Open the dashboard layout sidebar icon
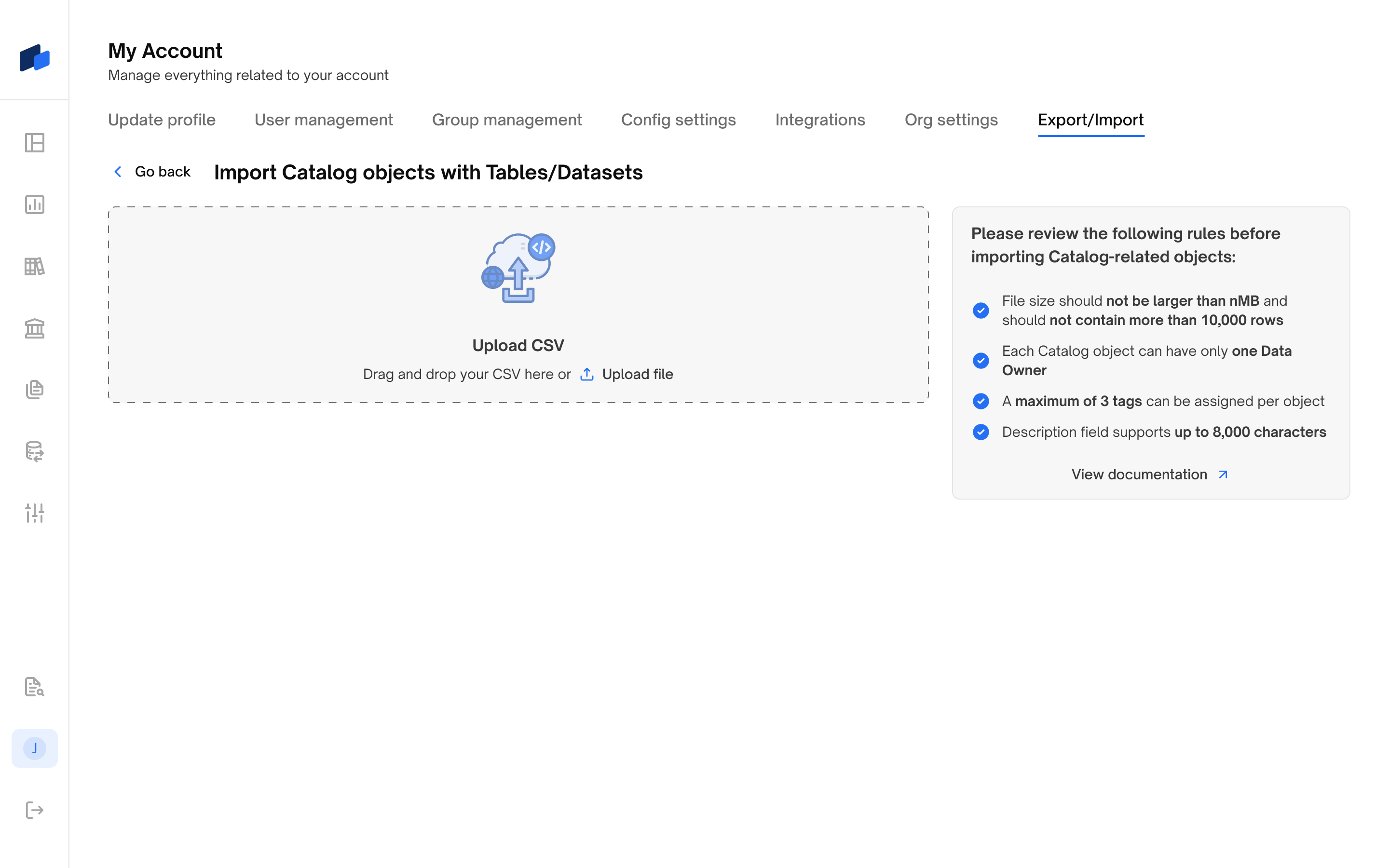Viewport: 1389px width, 868px height. pyautogui.click(x=34, y=143)
